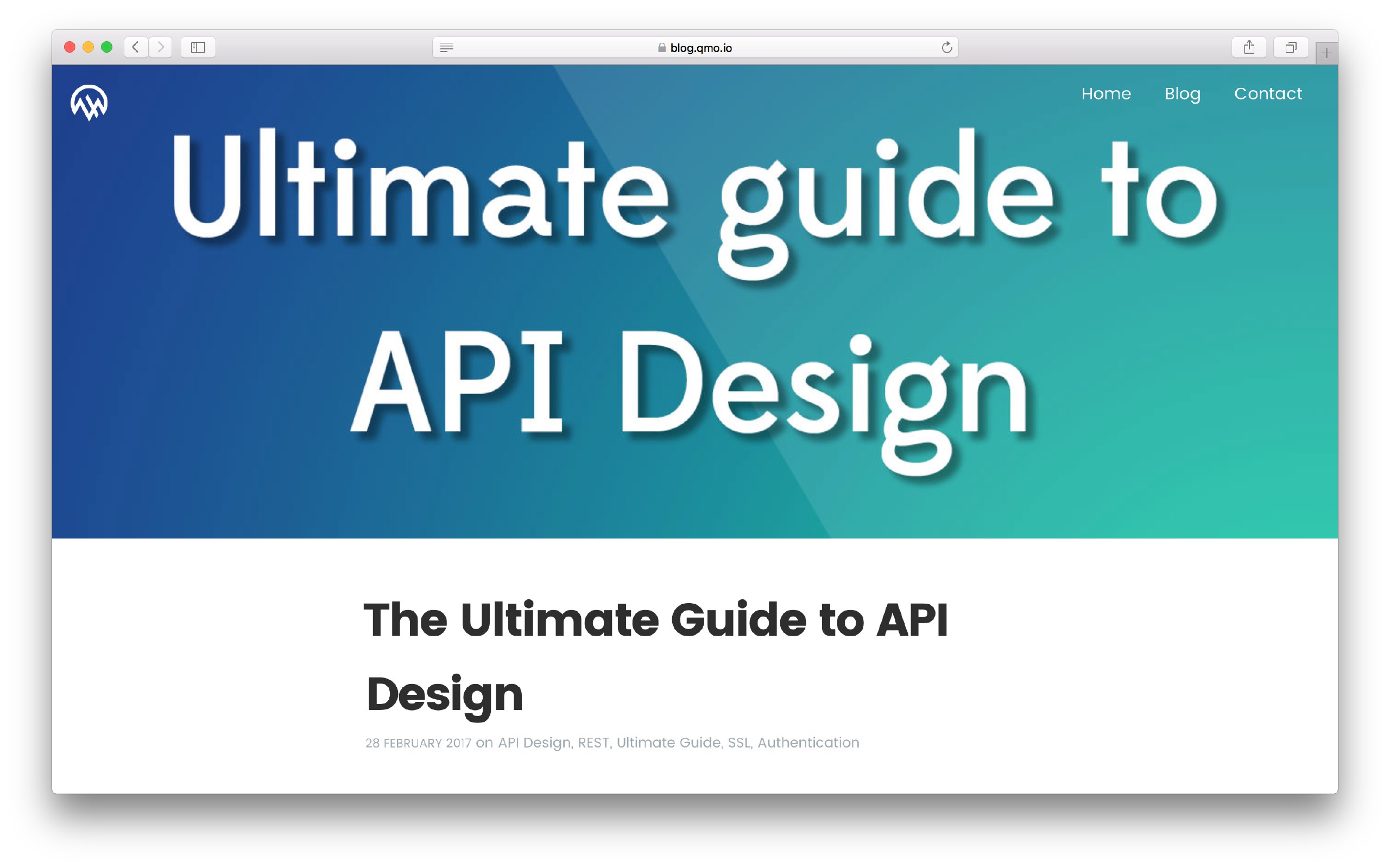Open the API Design tag link

click(534, 743)
